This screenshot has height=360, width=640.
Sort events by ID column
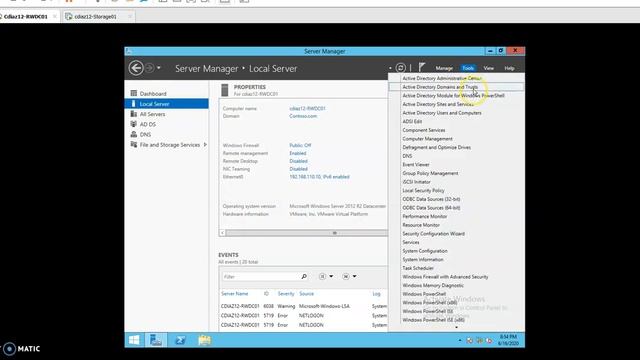(x=266, y=293)
